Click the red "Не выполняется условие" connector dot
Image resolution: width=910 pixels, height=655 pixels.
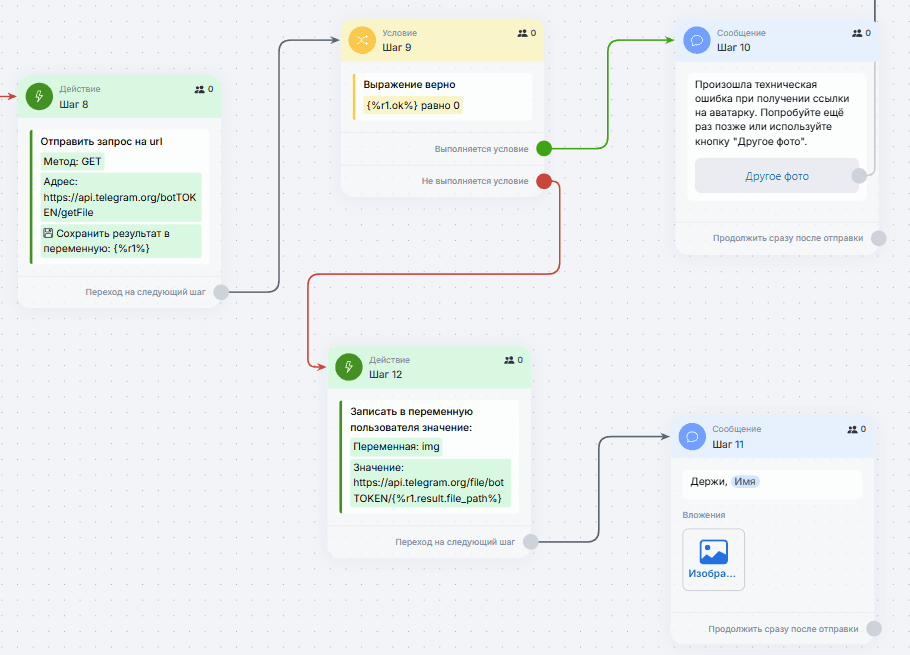[x=544, y=181]
